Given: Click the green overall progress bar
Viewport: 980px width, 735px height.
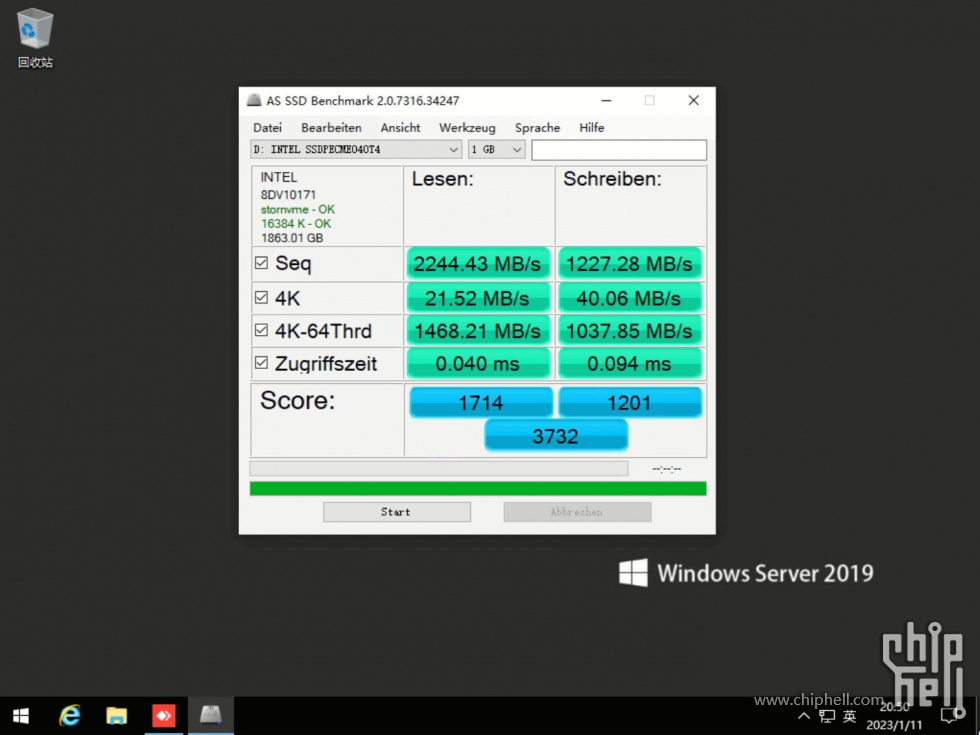Looking at the screenshot, I should [478, 488].
